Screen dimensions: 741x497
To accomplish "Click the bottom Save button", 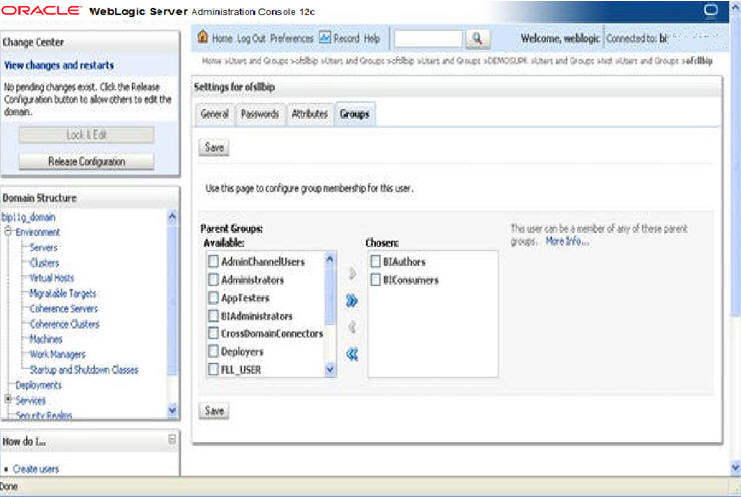I will click(x=214, y=411).
